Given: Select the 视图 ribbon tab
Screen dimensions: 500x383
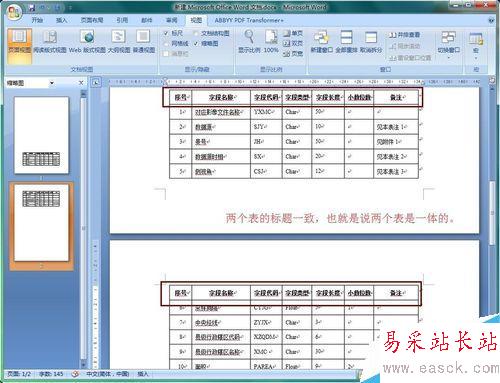Looking at the screenshot, I should point(196,20).
